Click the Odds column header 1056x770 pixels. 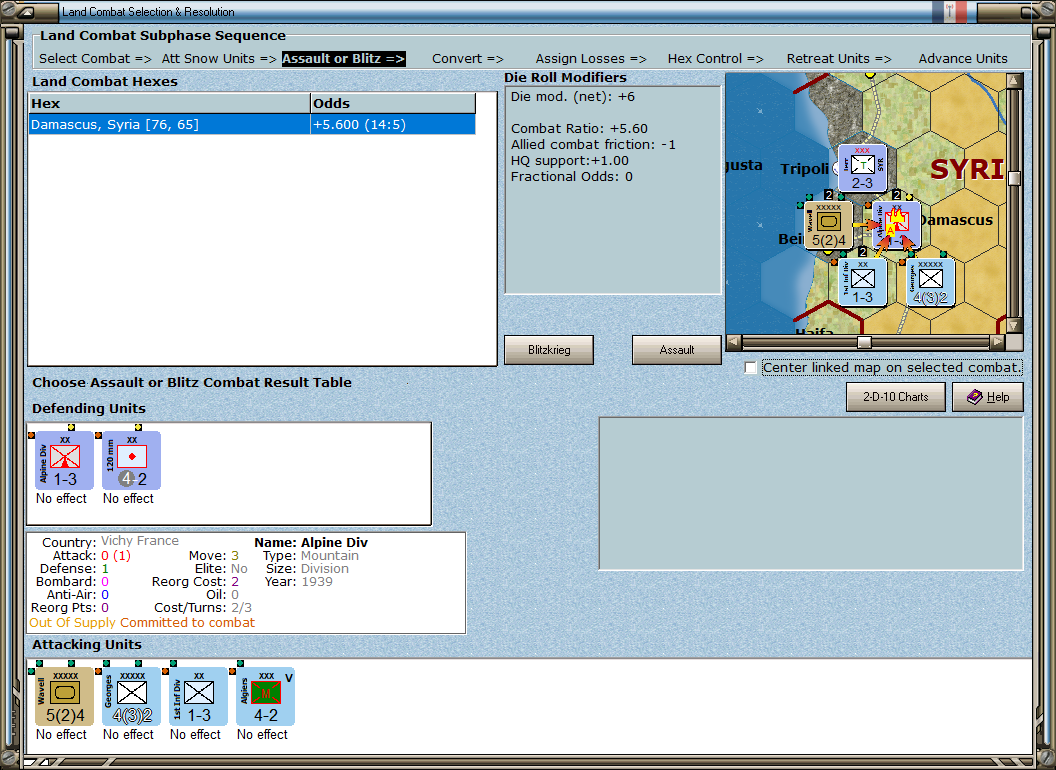[x=393, y=103]
